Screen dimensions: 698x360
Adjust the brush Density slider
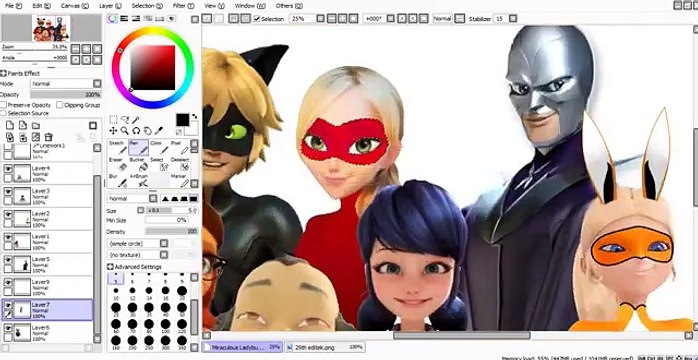[x=171, y=231]
